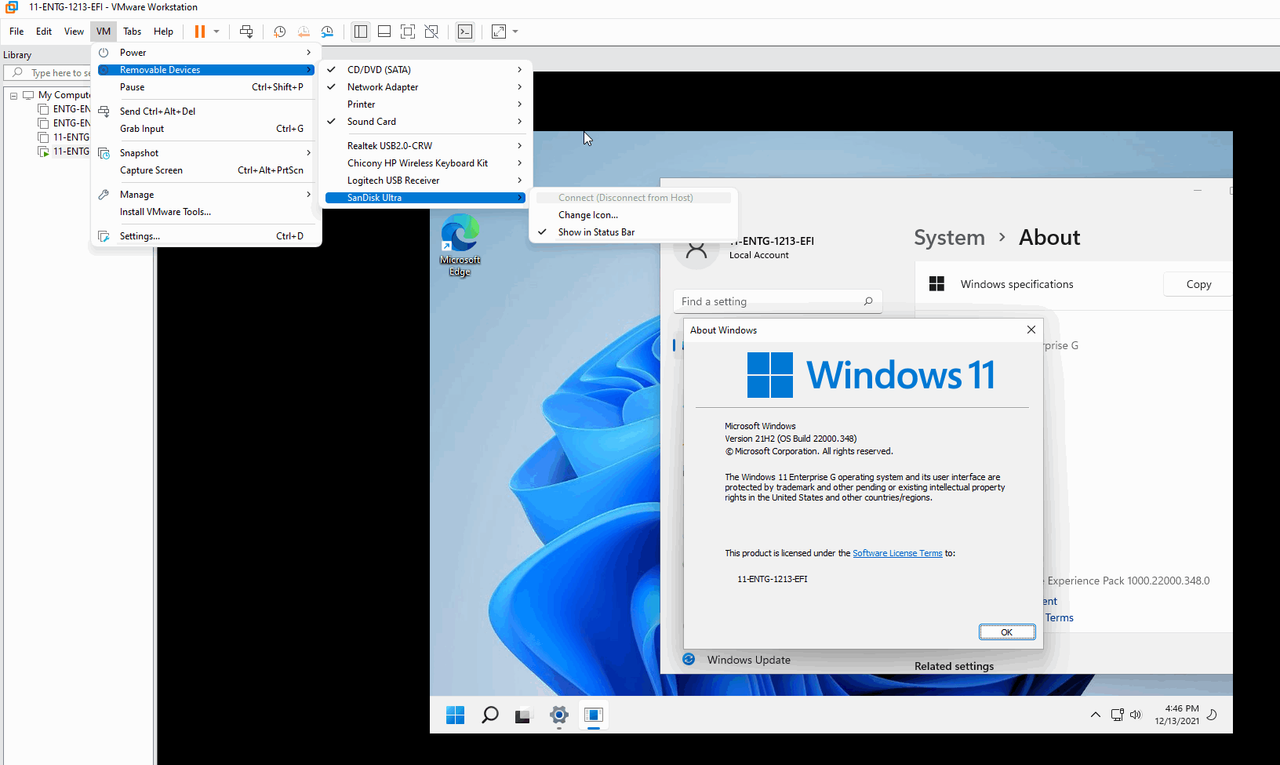Open Windows Update in the Settings sidebar
The image size is (1280, 765).
[748, 660]
